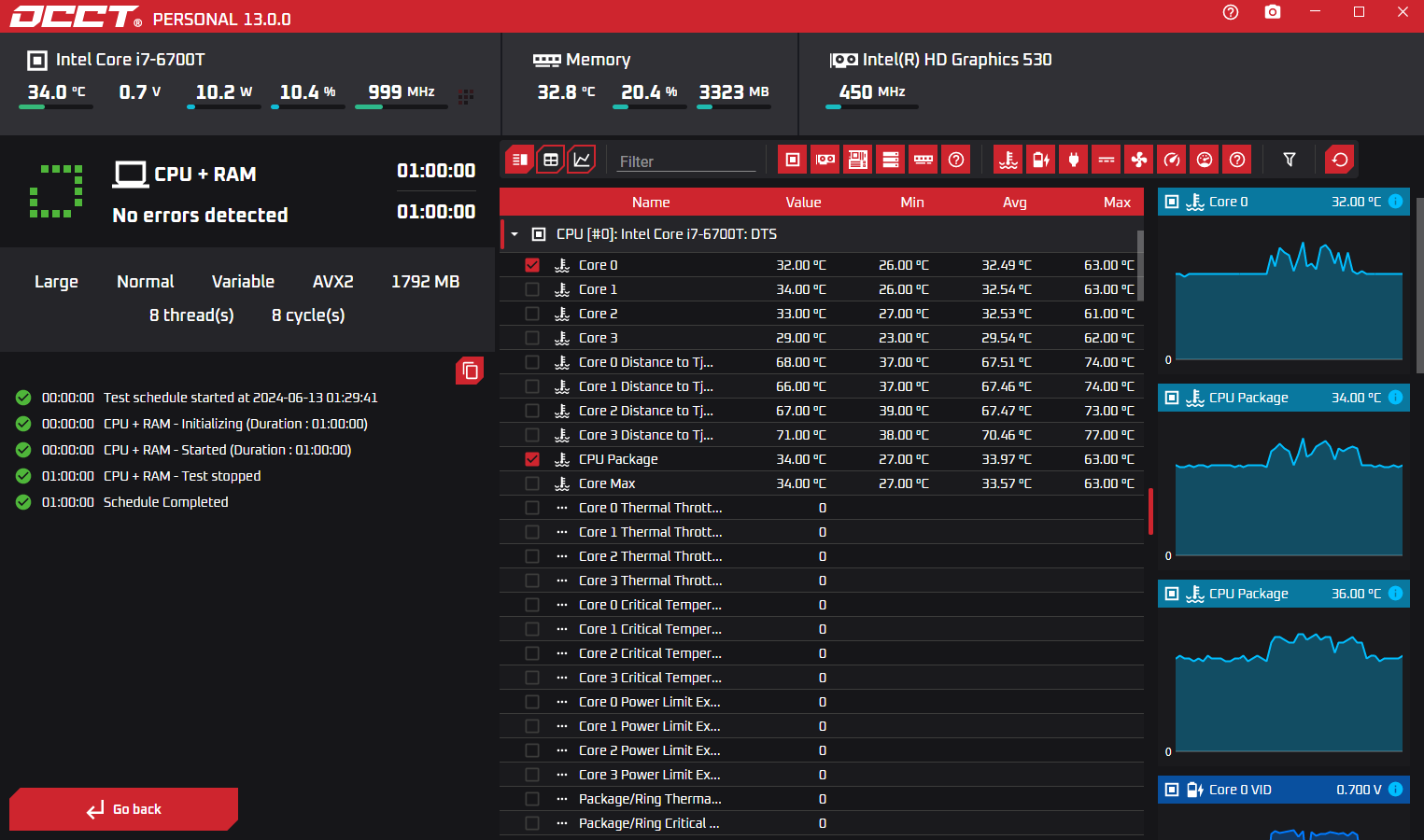The image size is (1424, 840).
Task: Switch to the list and graph view
Action: [520, 160]
